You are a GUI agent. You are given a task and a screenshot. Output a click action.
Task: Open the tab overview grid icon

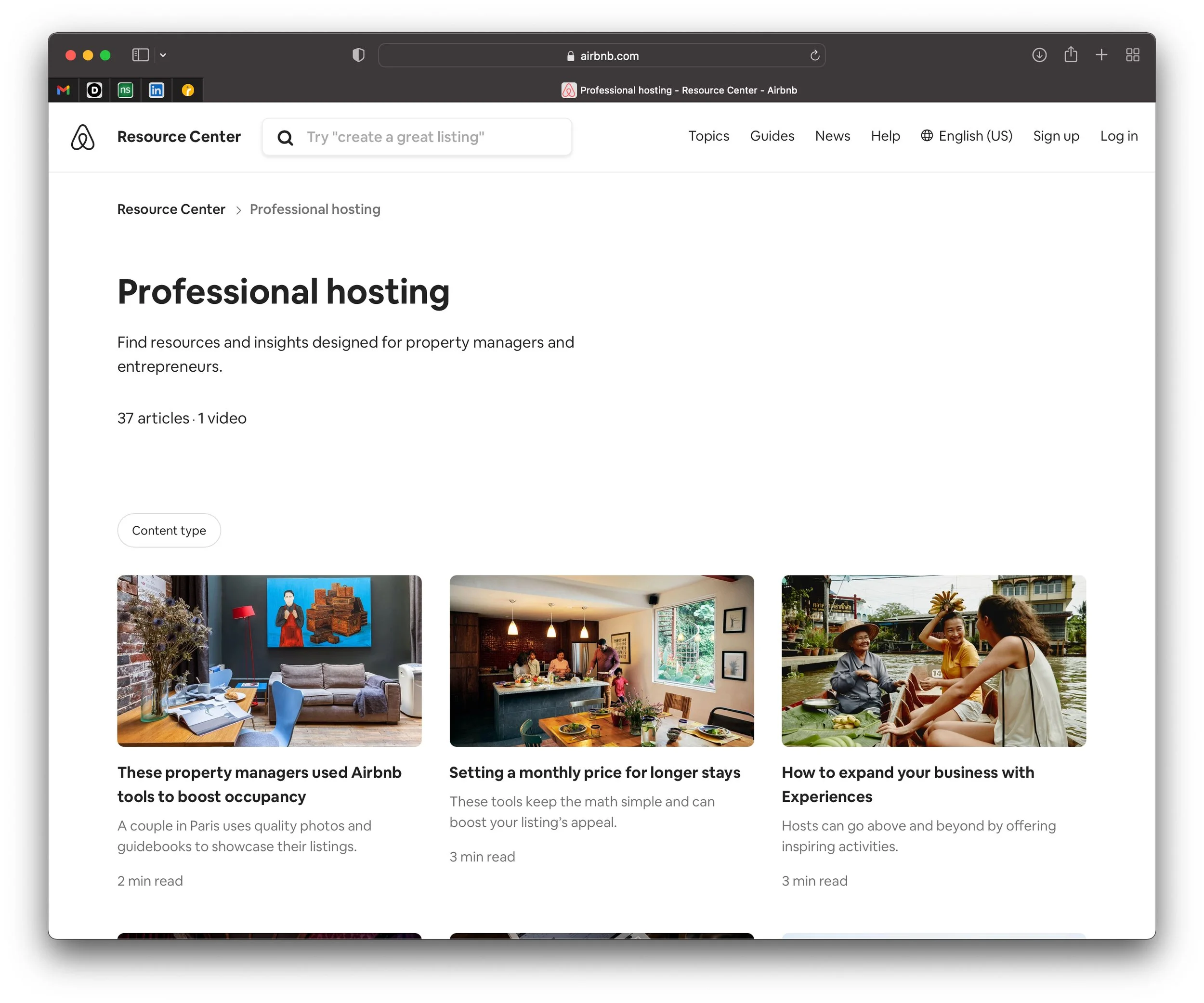point(1132,55)
